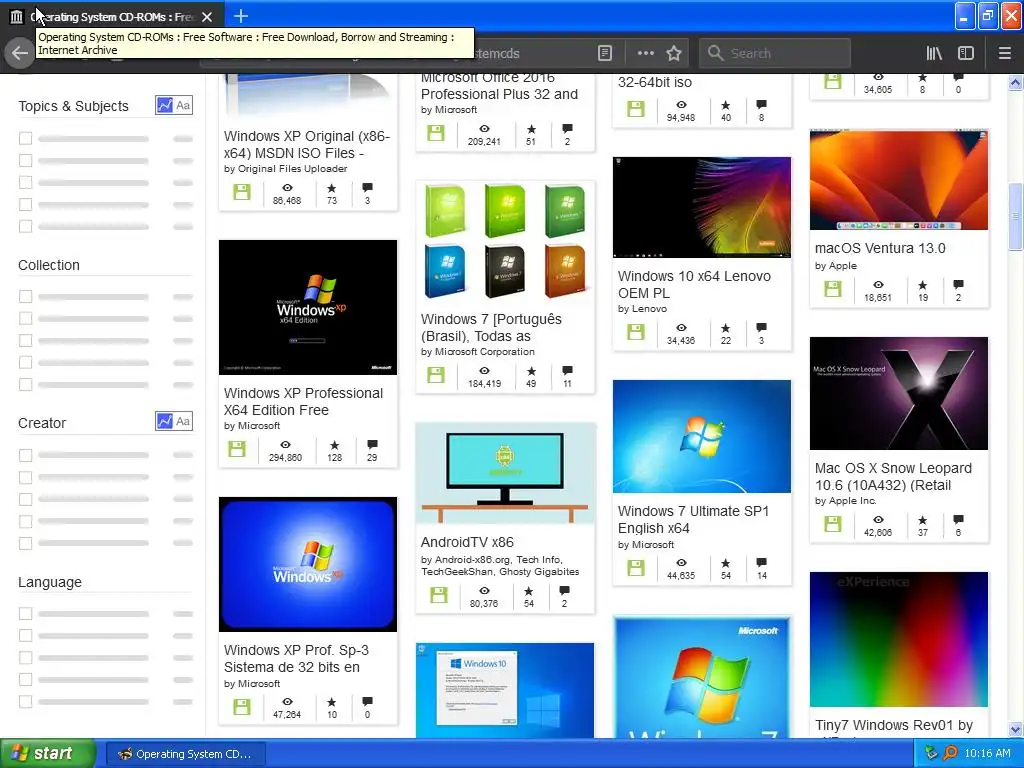Open Windows XP Professional X64 Edition Free
1024x768 pixels.
coord(303,401)
